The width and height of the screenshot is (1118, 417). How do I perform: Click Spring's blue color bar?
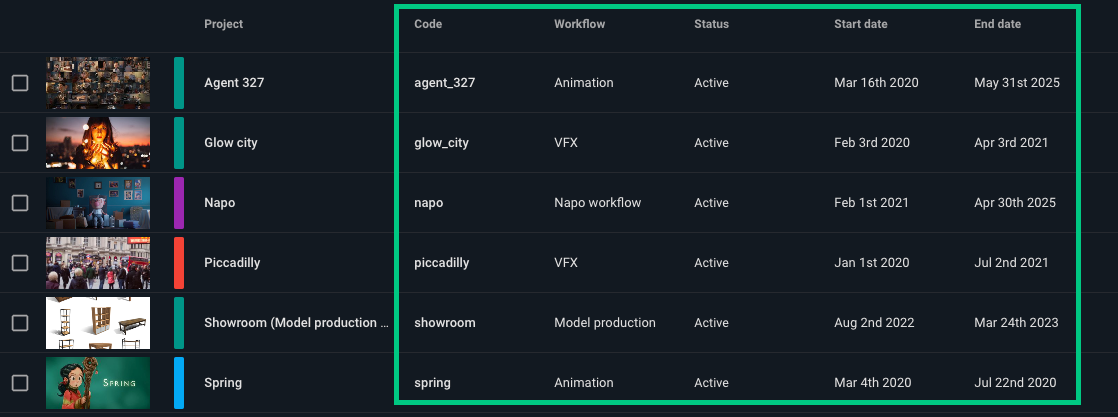pos(179,383)
